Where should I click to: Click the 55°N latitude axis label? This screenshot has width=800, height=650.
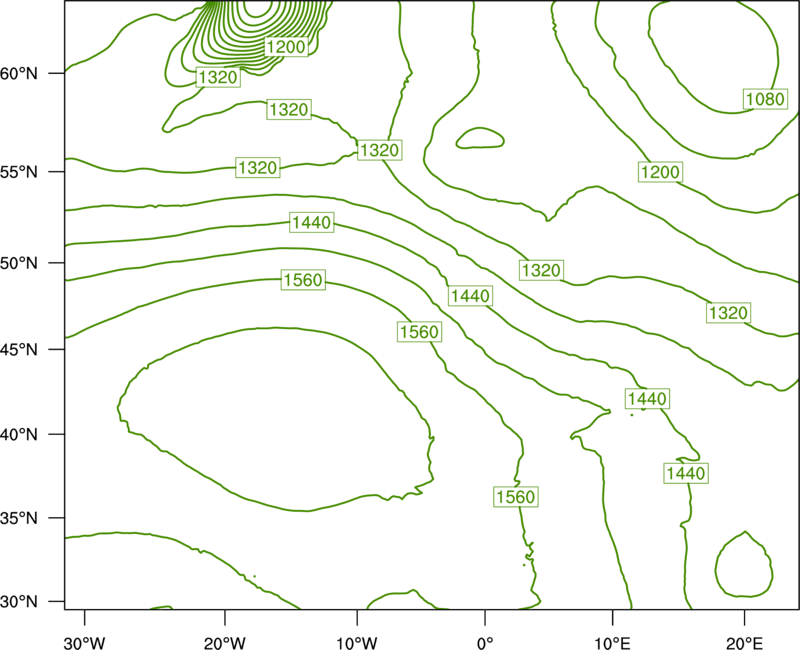19,172
